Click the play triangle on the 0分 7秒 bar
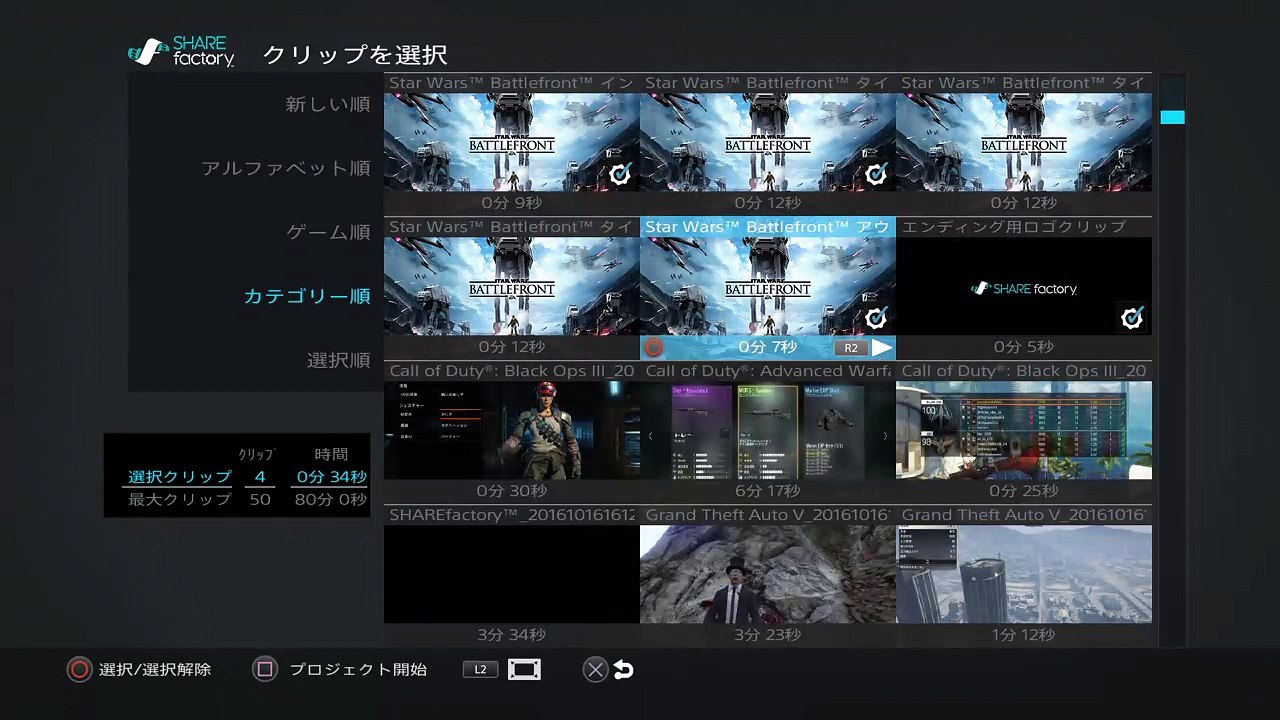Screen dimensions: 1280x720 pos(881,348)
